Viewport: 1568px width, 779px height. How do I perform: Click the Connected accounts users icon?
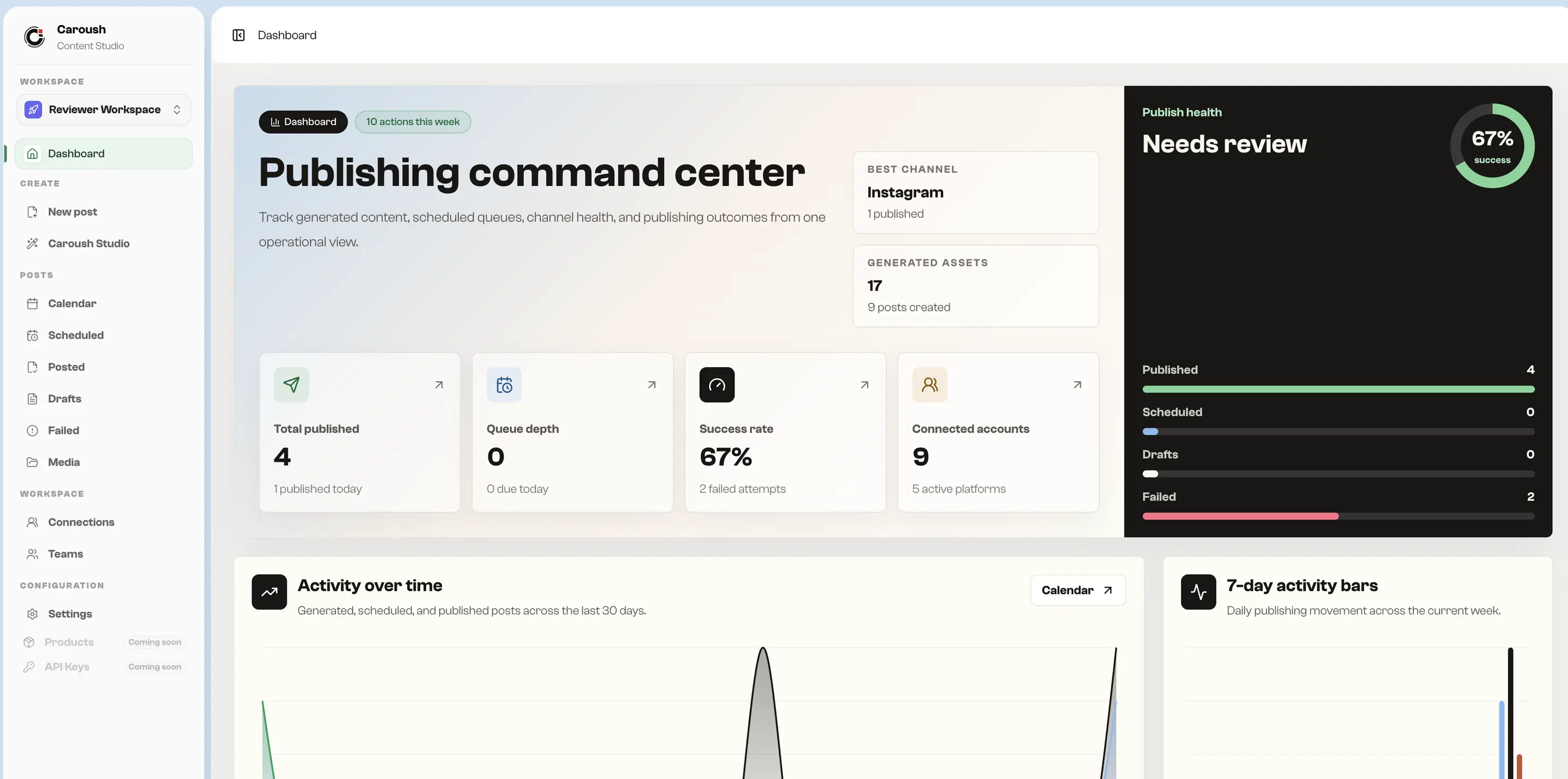[x=929, y=384]
